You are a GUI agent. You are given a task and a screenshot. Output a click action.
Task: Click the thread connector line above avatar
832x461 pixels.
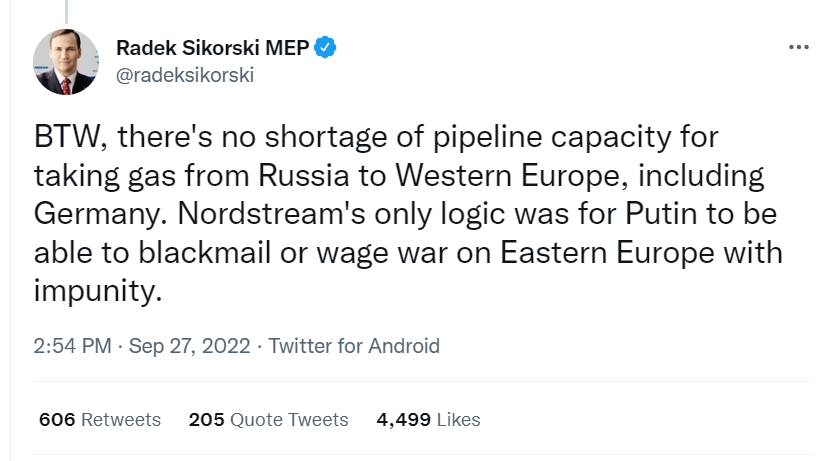tap(66, 12)
